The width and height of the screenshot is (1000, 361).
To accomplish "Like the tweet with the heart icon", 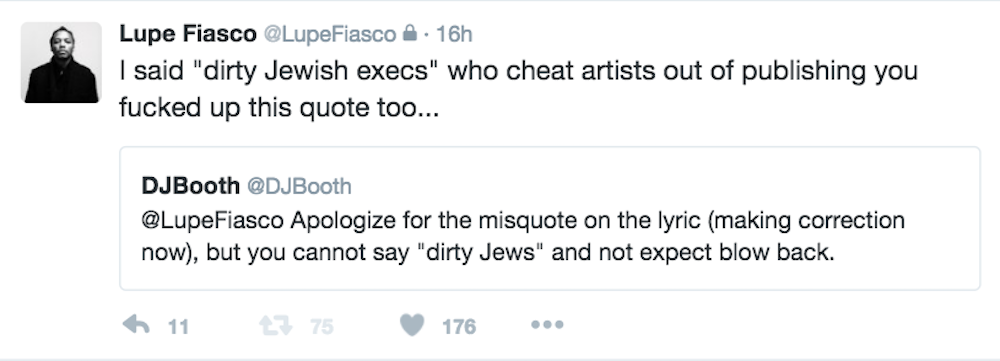I will [x=412, y=326].
